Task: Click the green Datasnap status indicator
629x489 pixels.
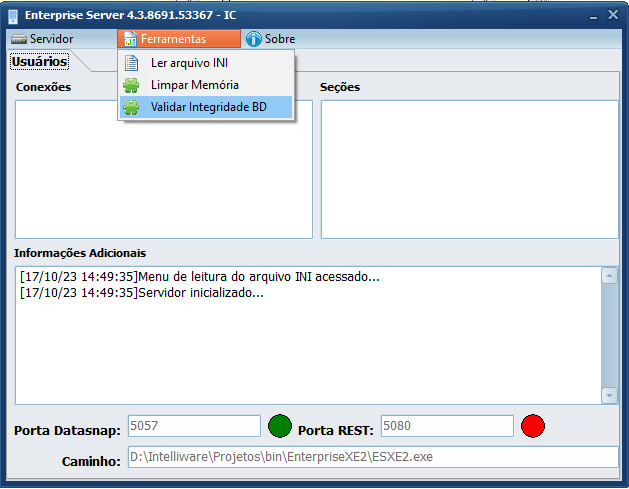Action: click(x=280, y=427)
